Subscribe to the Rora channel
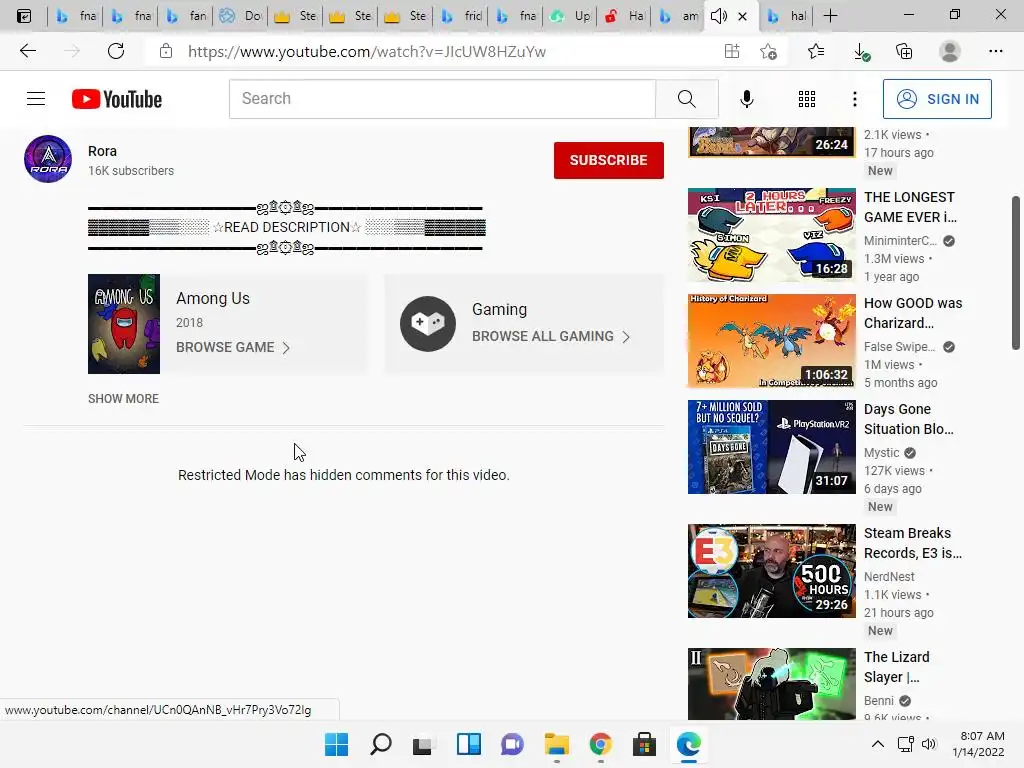Image resolution: width=1024 pixels, height=768 pixels. [x=609, y=160]
